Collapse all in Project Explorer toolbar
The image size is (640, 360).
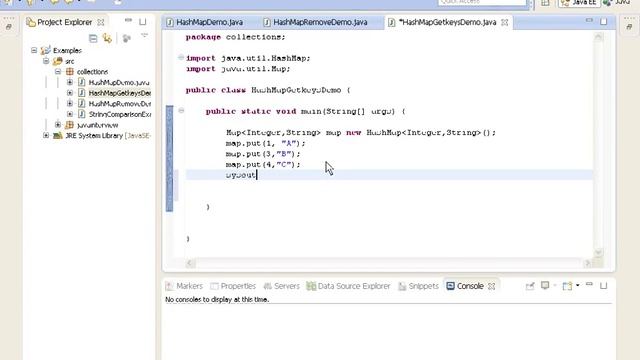(93, 38)
